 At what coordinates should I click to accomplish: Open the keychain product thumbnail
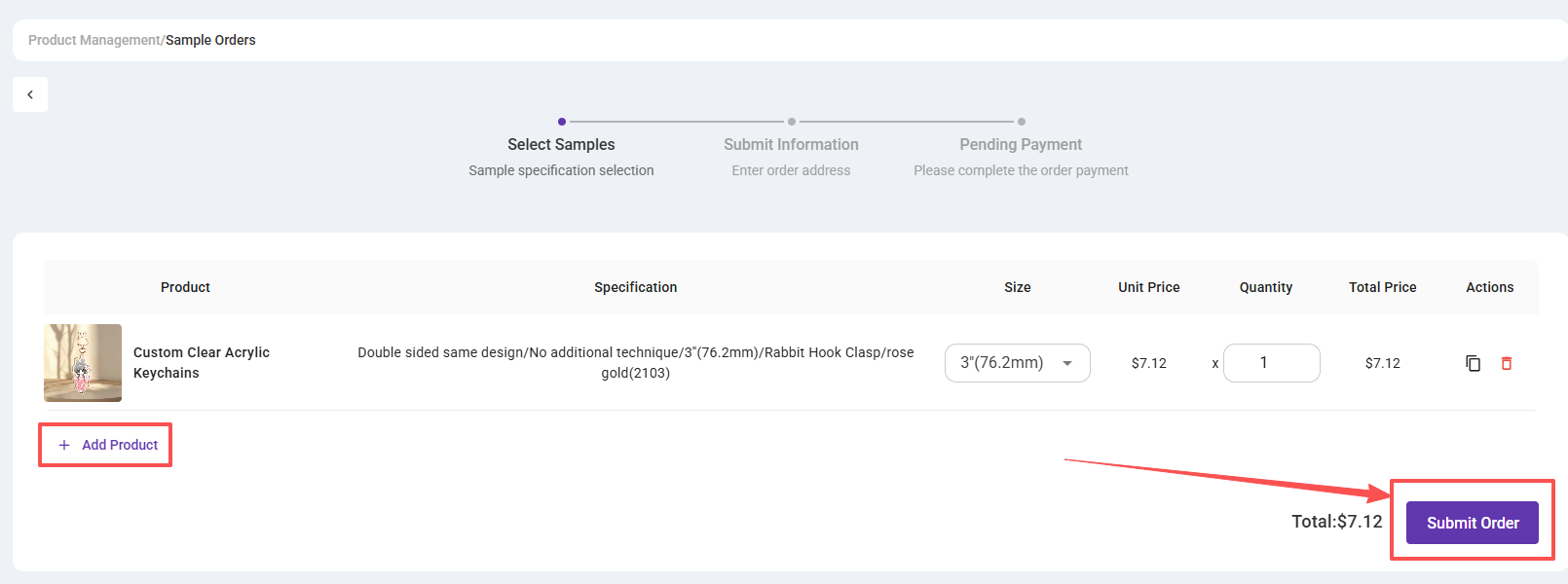(83, 363)
